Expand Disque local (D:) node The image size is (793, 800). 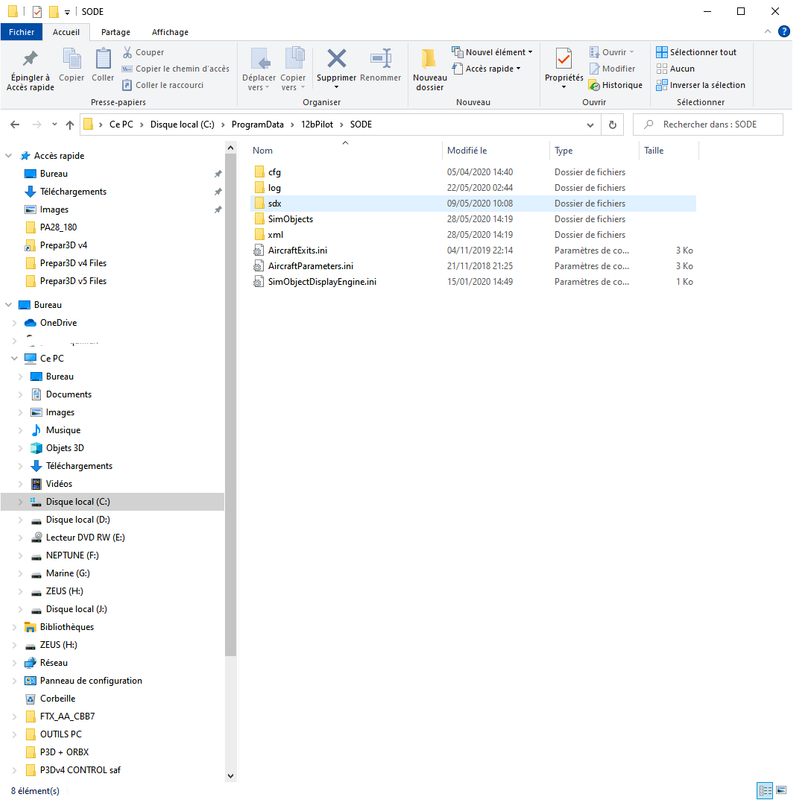pyautogui.click(x=20, y=519)
